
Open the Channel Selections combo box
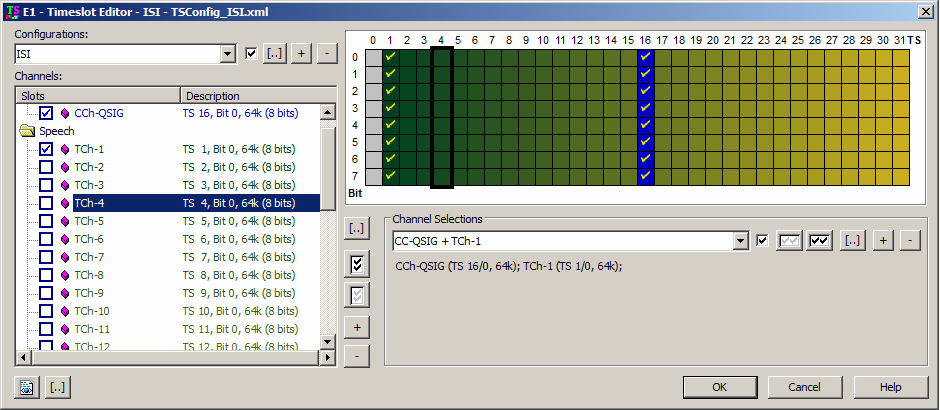click(740, 241)
